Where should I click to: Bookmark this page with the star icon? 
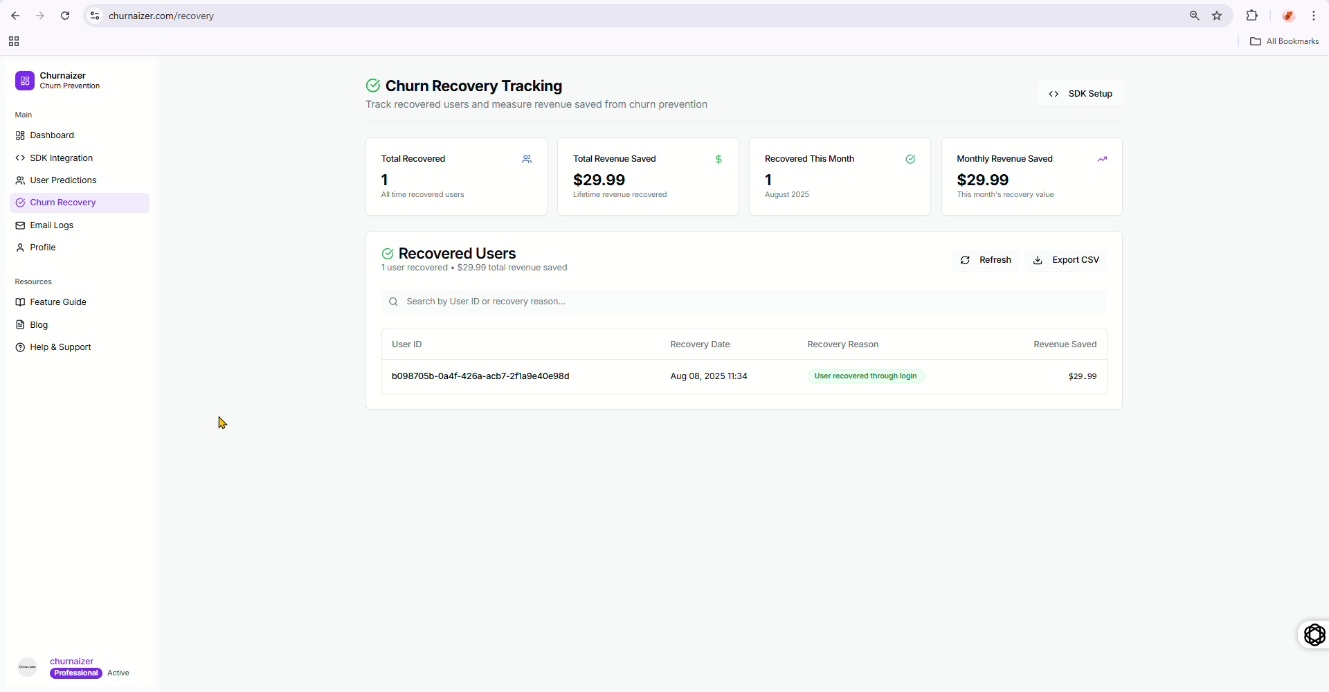pyautogui.click(x=1217, y=16)
